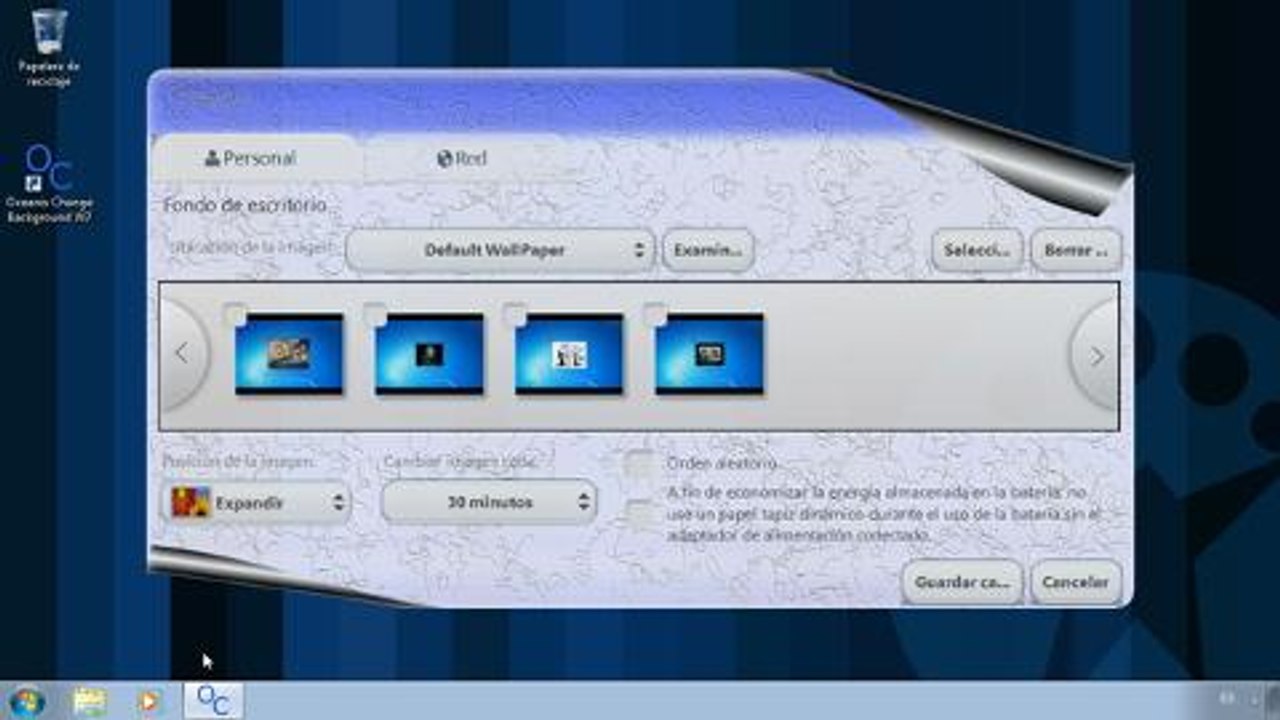Launch Windows Media Player from the taskbar

pyautogui.click(x=149, y=701)
